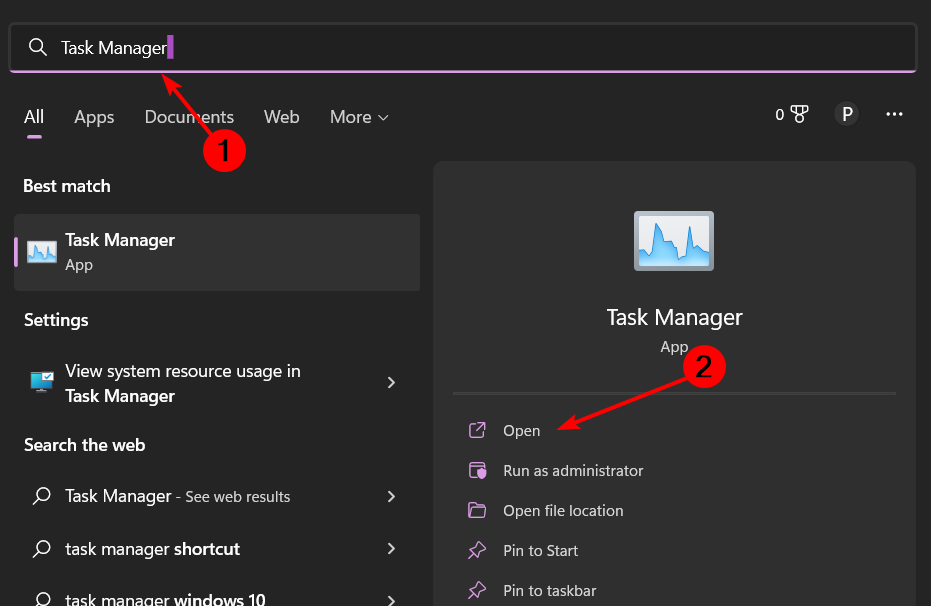Expand the More filter dropdown
Screen dimensions: 931x606
359,117
